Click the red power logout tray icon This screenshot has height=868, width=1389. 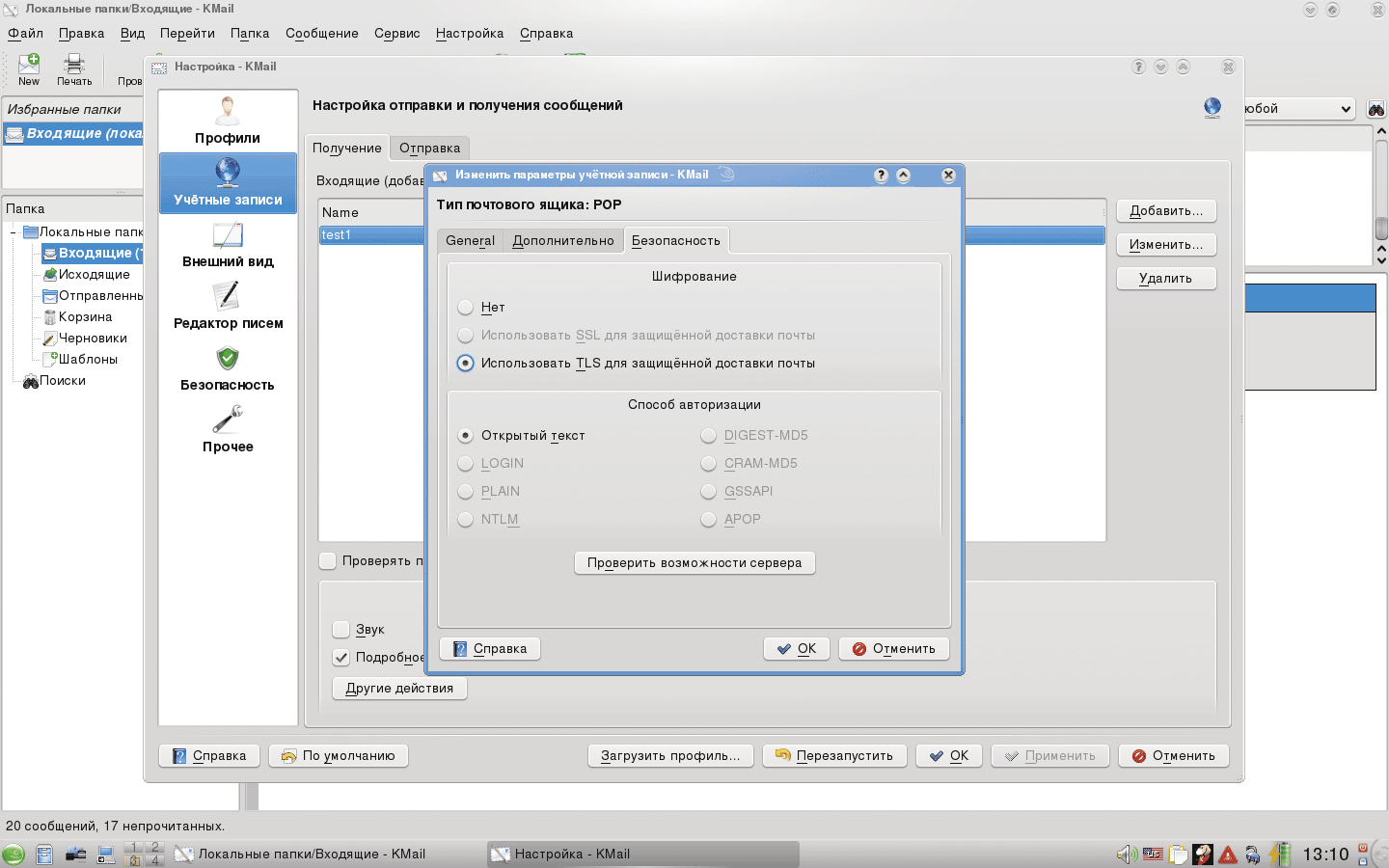(x=1363, y=849)
